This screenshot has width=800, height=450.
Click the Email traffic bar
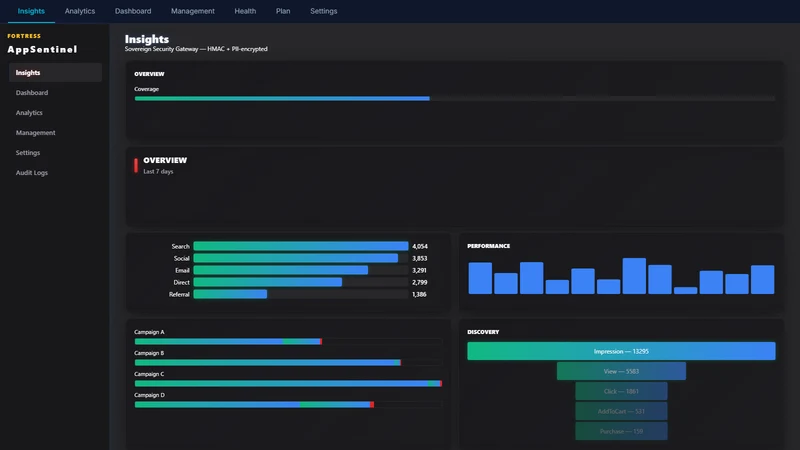click(x=301, y=270)
